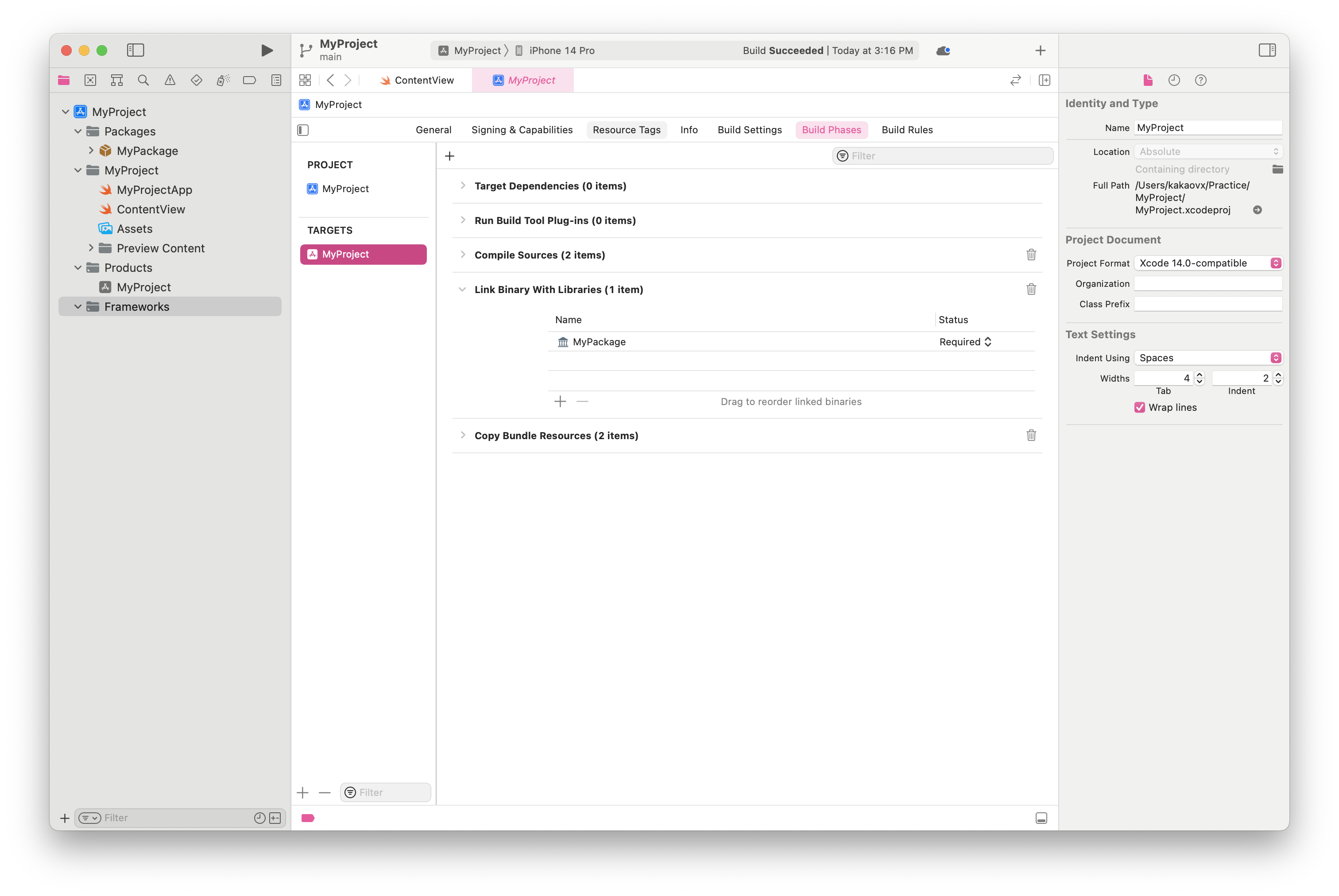Open the Issue navigator warning icon

(170, 81)
